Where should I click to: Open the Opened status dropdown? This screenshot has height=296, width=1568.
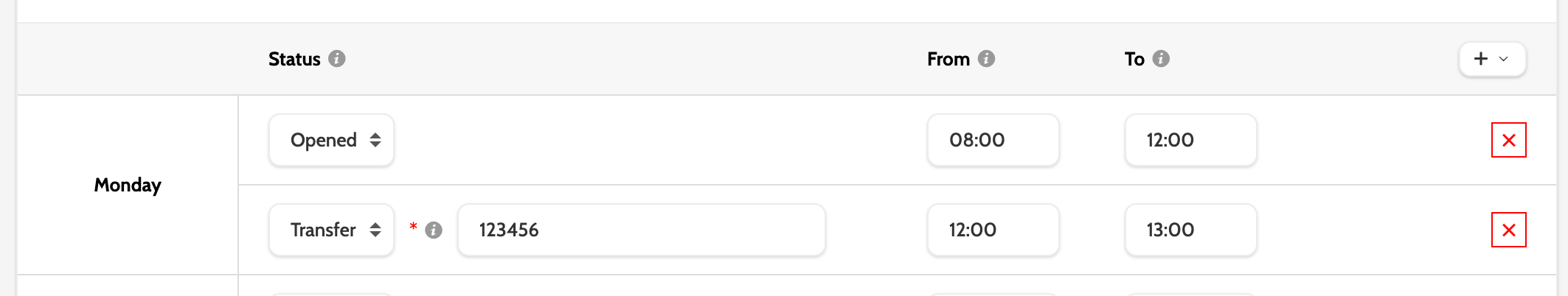[331, 140]
